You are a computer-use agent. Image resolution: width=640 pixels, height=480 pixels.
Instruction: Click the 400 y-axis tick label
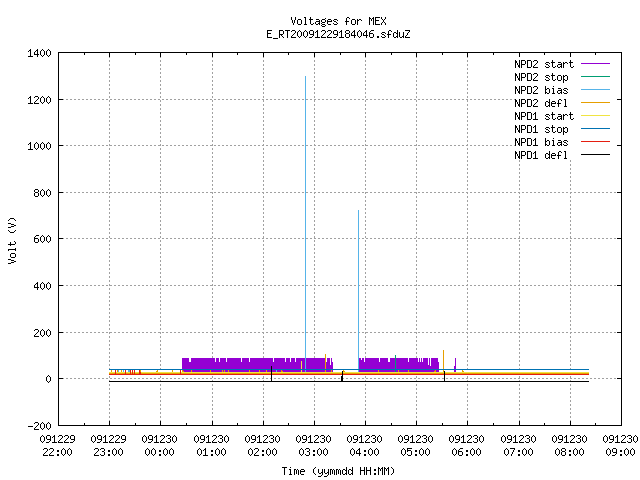click(x=42, y=286)
